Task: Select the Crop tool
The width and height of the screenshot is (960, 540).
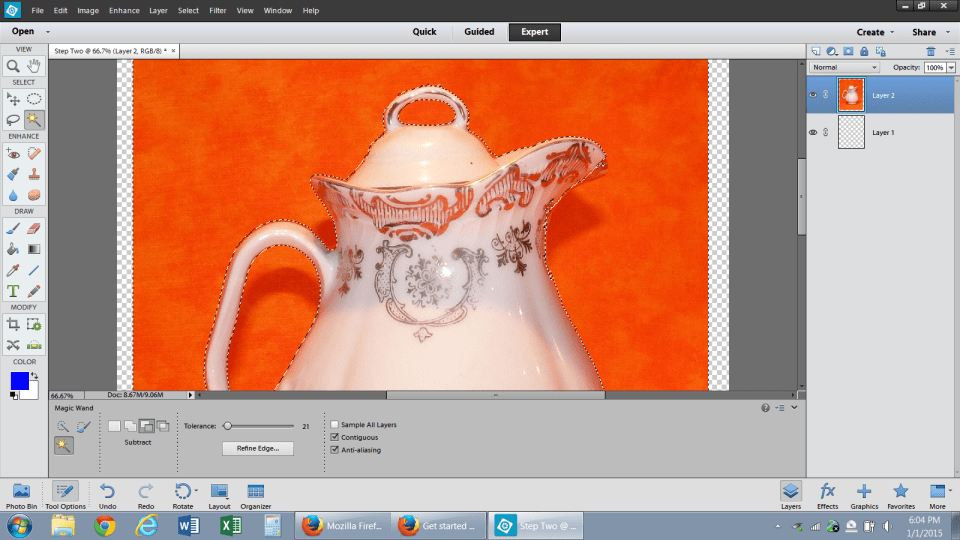Action: 14,325
